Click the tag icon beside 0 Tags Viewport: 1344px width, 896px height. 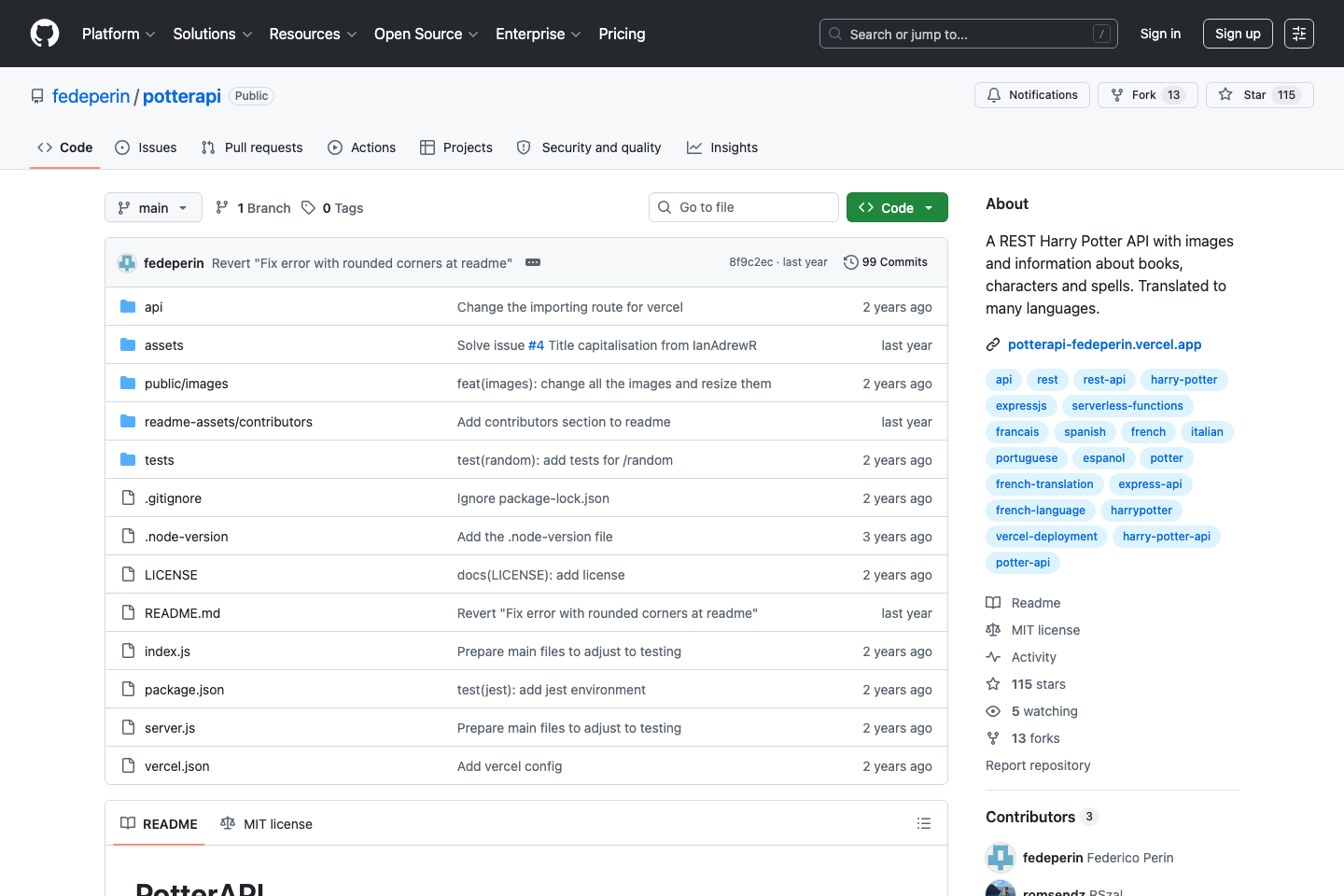click(308, 207)
